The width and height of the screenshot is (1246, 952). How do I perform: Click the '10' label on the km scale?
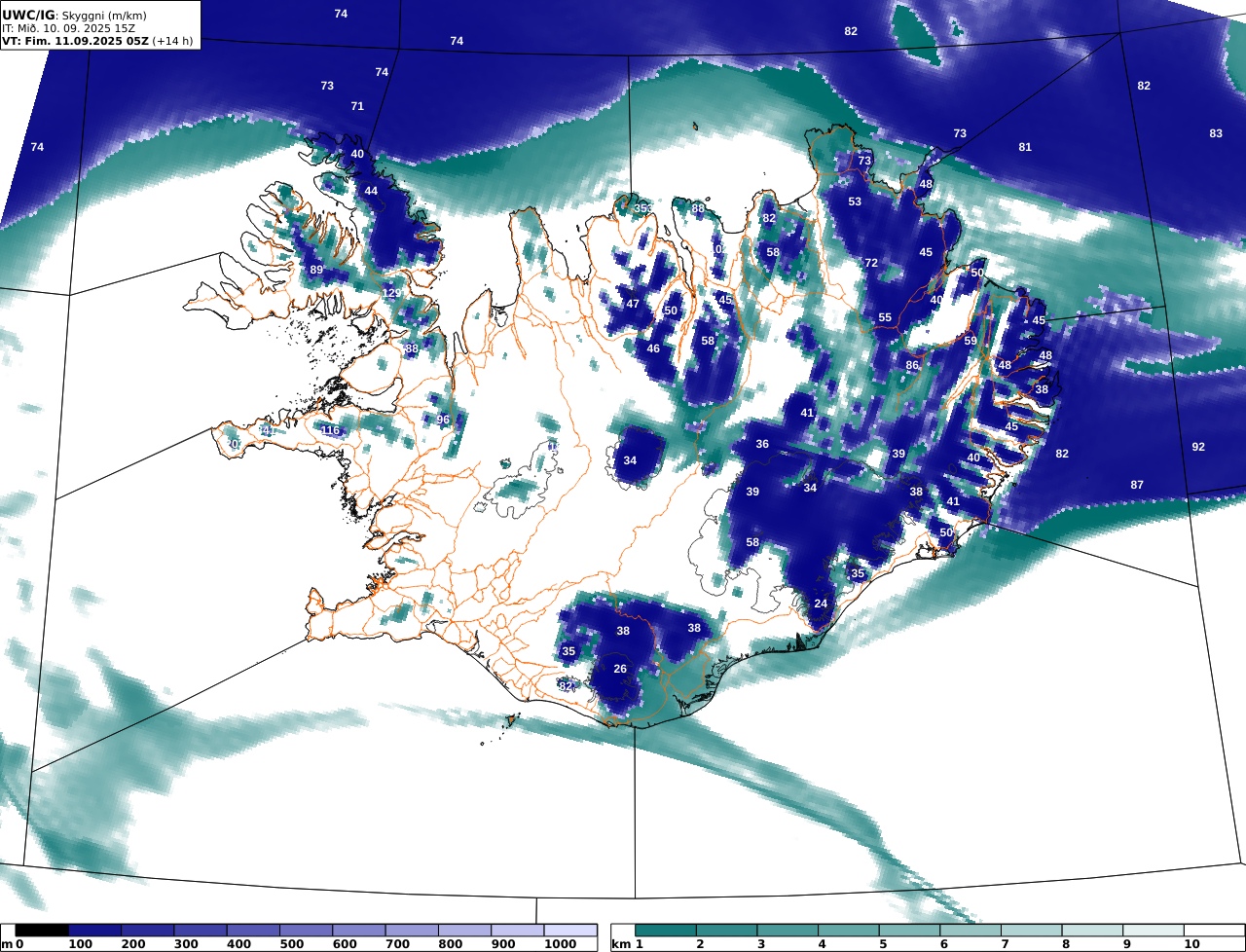point(1191,944)
